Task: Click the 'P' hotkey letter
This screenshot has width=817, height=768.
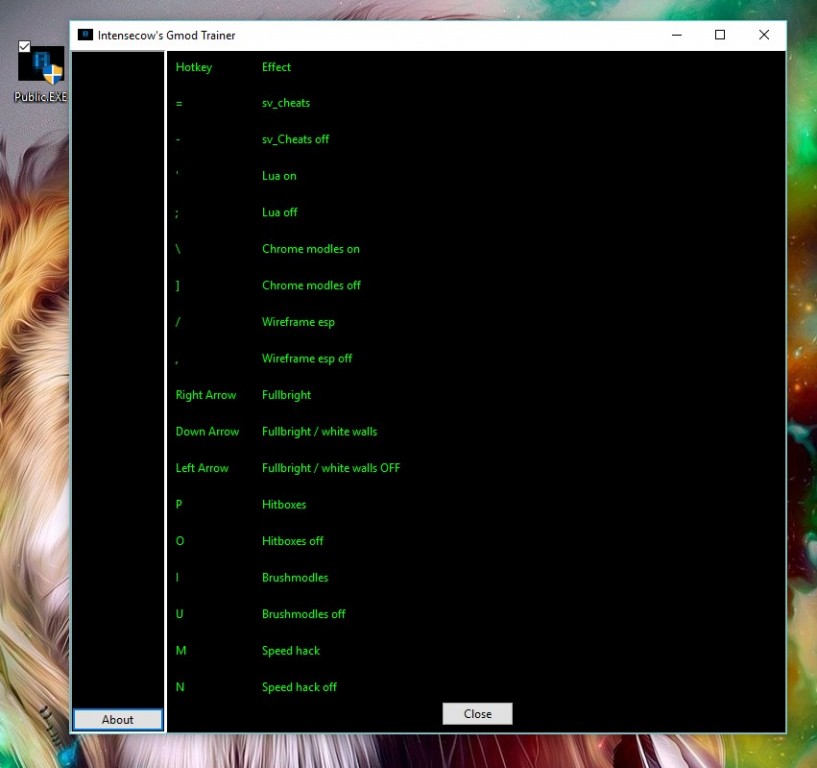Action: click(179, 504)
